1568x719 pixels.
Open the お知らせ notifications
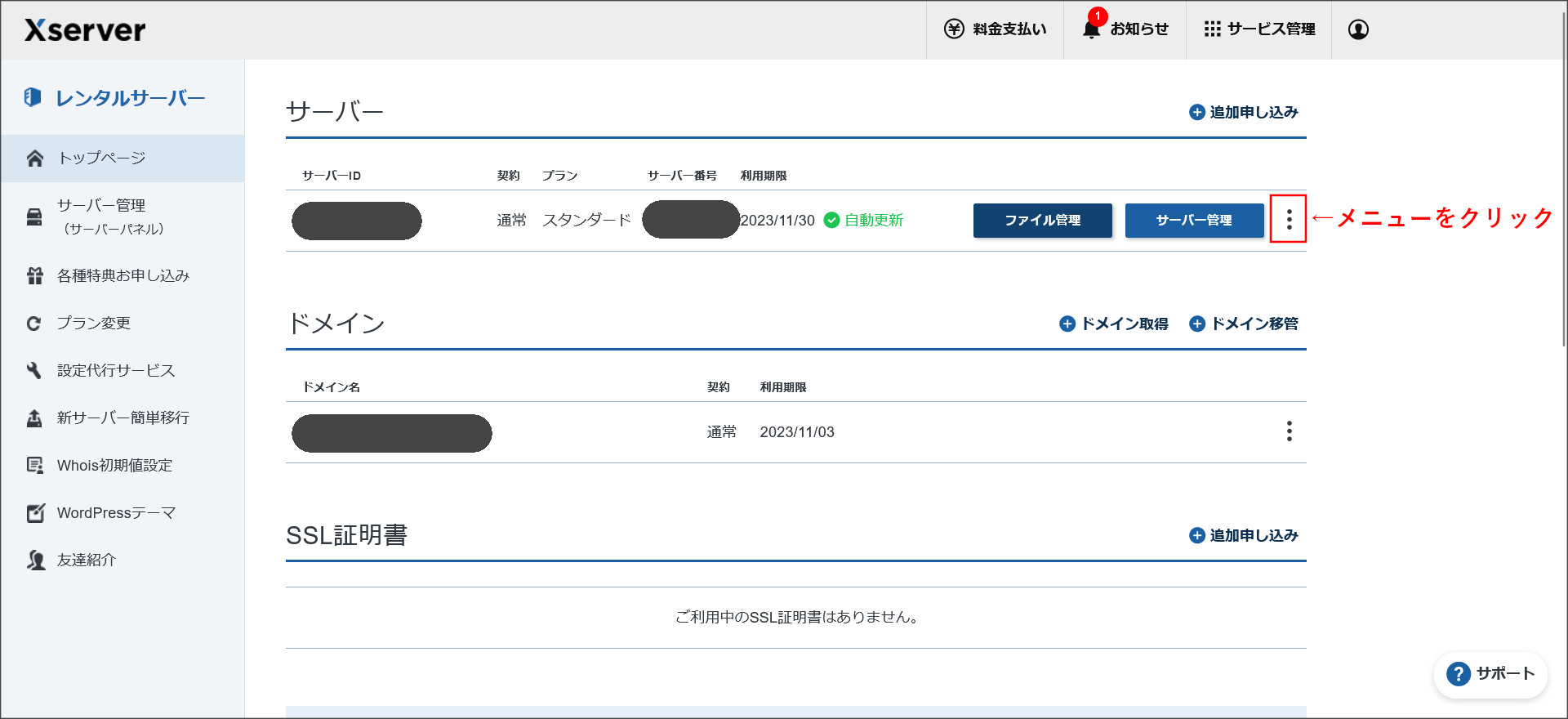pyautogui.click(x=1125, y=29)
